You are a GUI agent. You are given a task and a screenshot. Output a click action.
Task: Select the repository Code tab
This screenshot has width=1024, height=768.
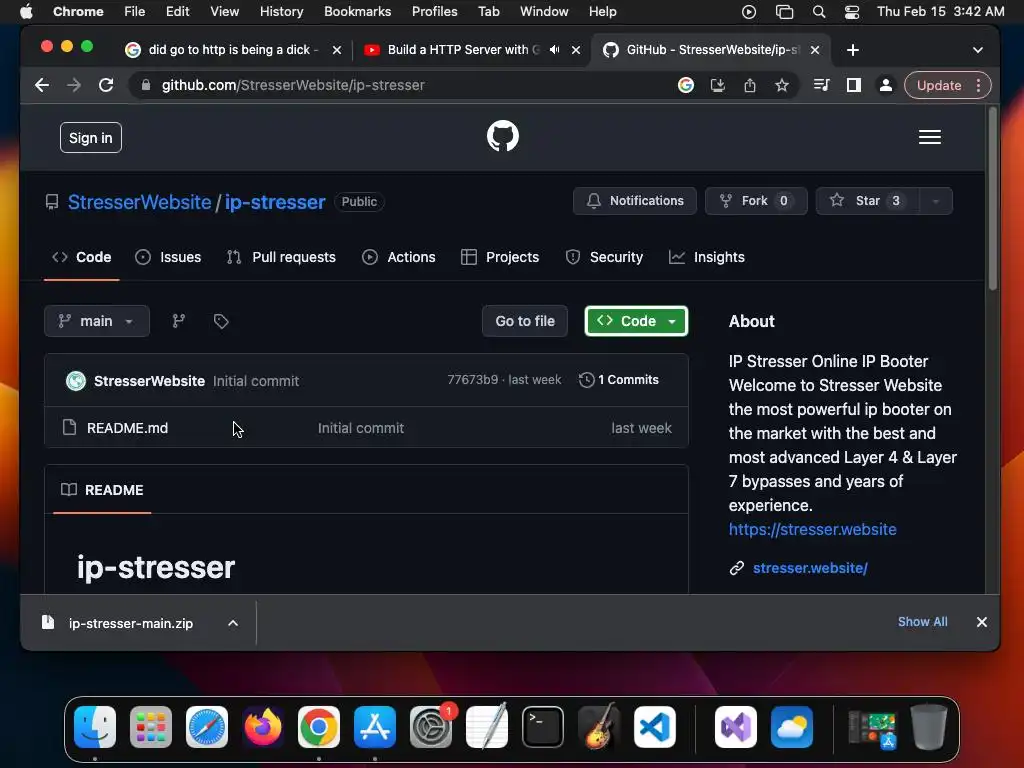click(x=82, y=257)
